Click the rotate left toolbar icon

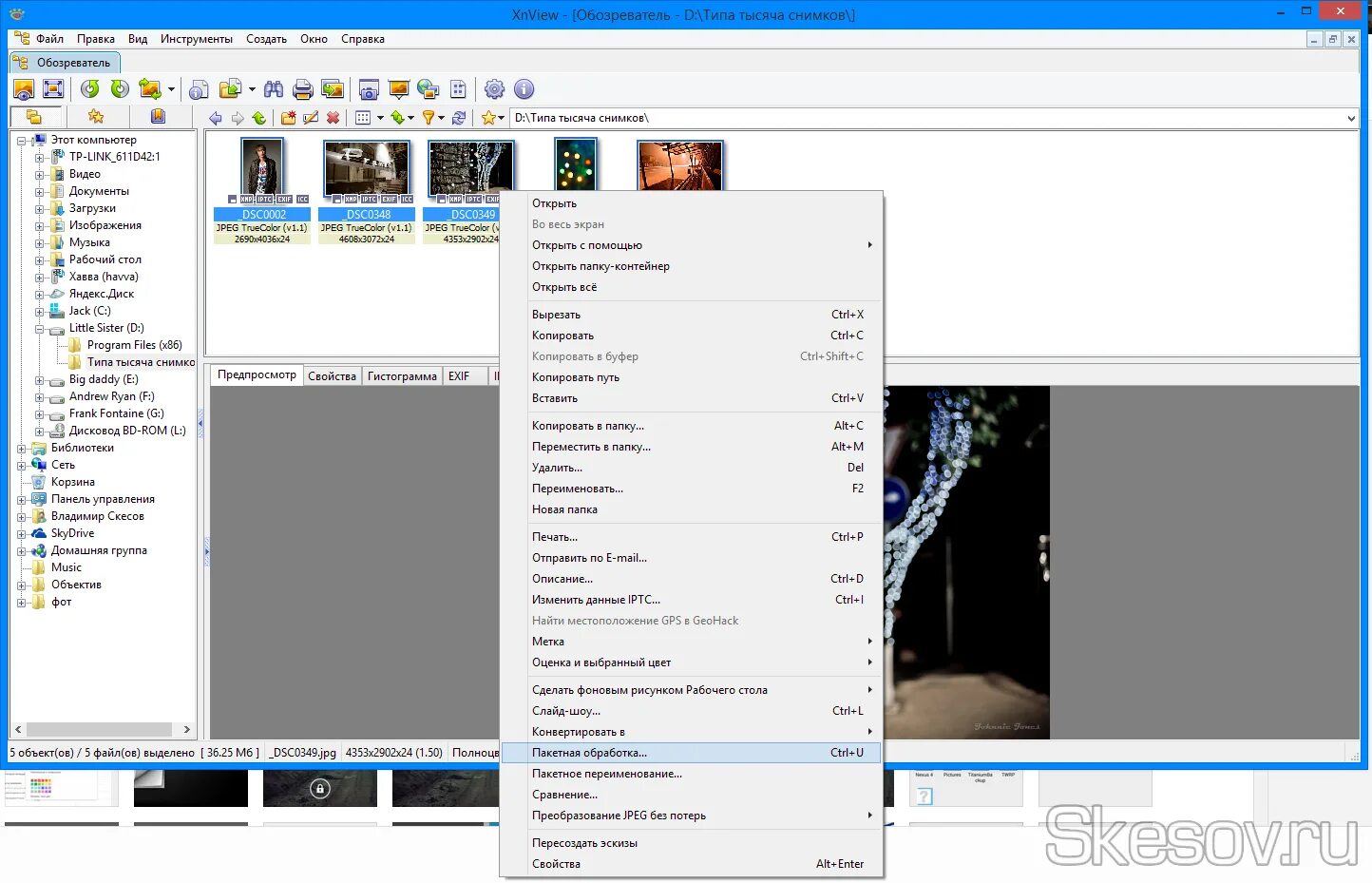click(90, 89)
